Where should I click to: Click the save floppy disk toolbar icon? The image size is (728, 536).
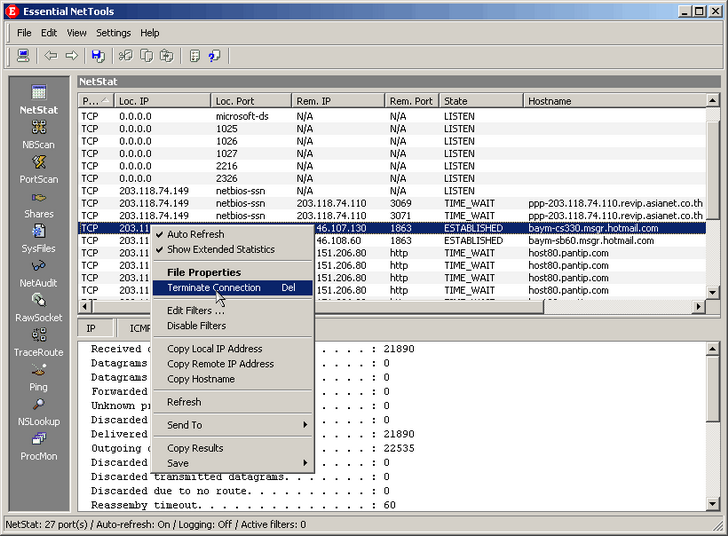point(98,56)
